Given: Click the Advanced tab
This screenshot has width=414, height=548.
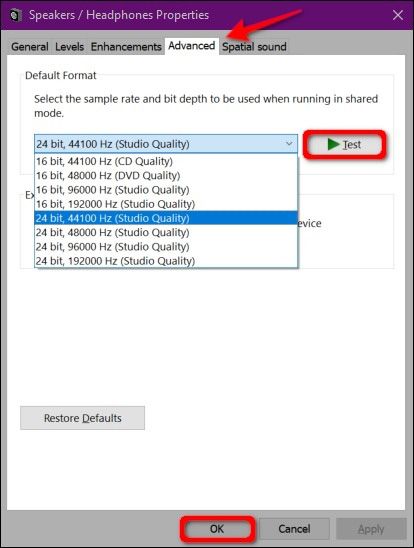Looking at the screenshot, I should point(191,46).
